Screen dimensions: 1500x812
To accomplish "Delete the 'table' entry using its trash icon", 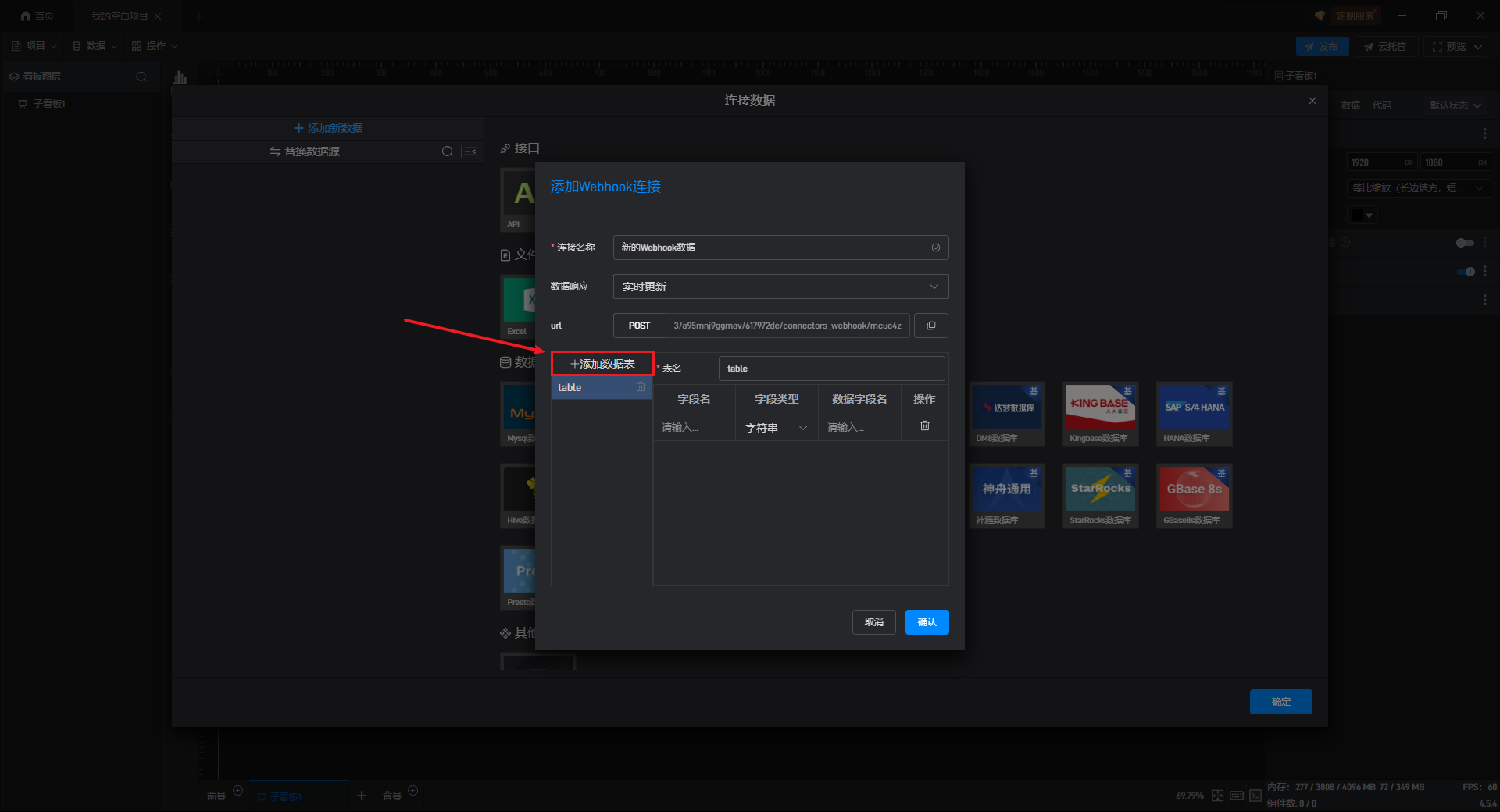I will pyautogui.click(x=641, y=387).
